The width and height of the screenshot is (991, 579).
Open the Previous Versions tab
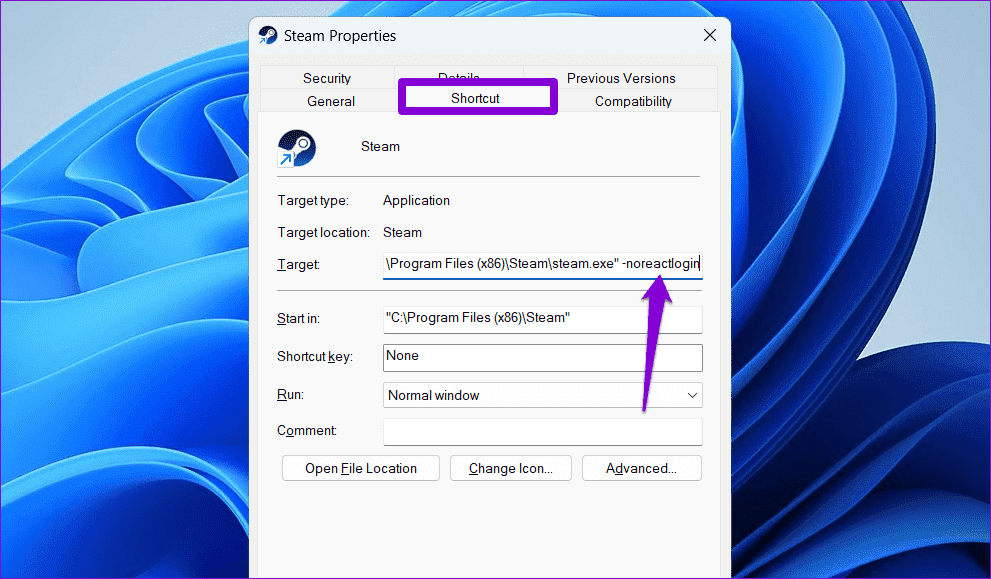click(x=621, y=78)
